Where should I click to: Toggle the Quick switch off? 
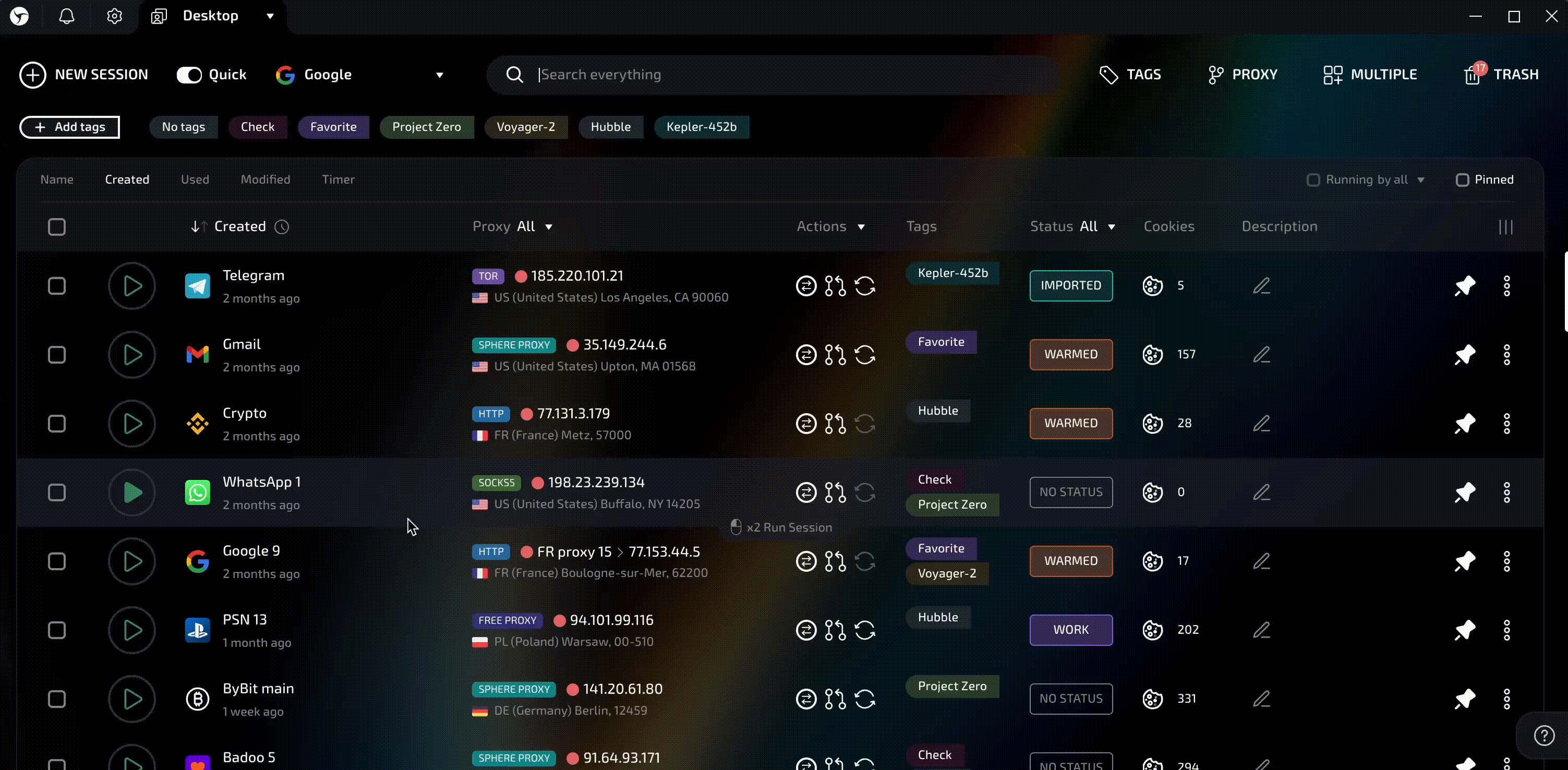click(x=189, y=75)
